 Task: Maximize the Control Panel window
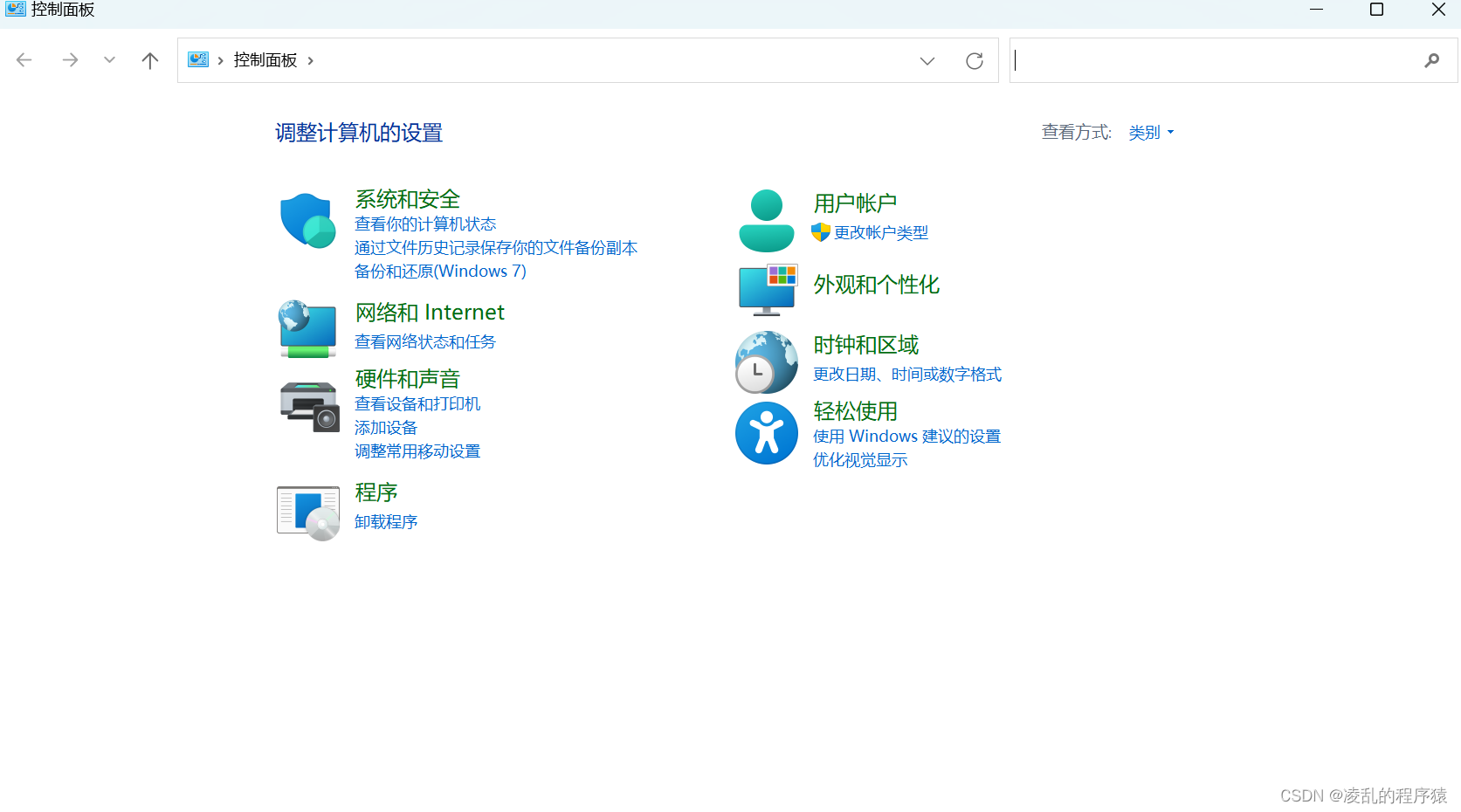click(1376, 10)
